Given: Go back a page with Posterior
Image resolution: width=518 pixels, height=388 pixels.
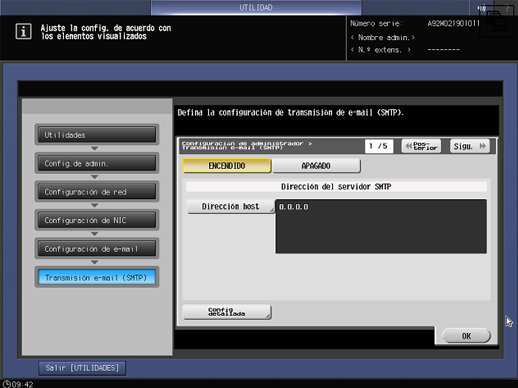Looking at the screenshot, I should click(421, 146).
